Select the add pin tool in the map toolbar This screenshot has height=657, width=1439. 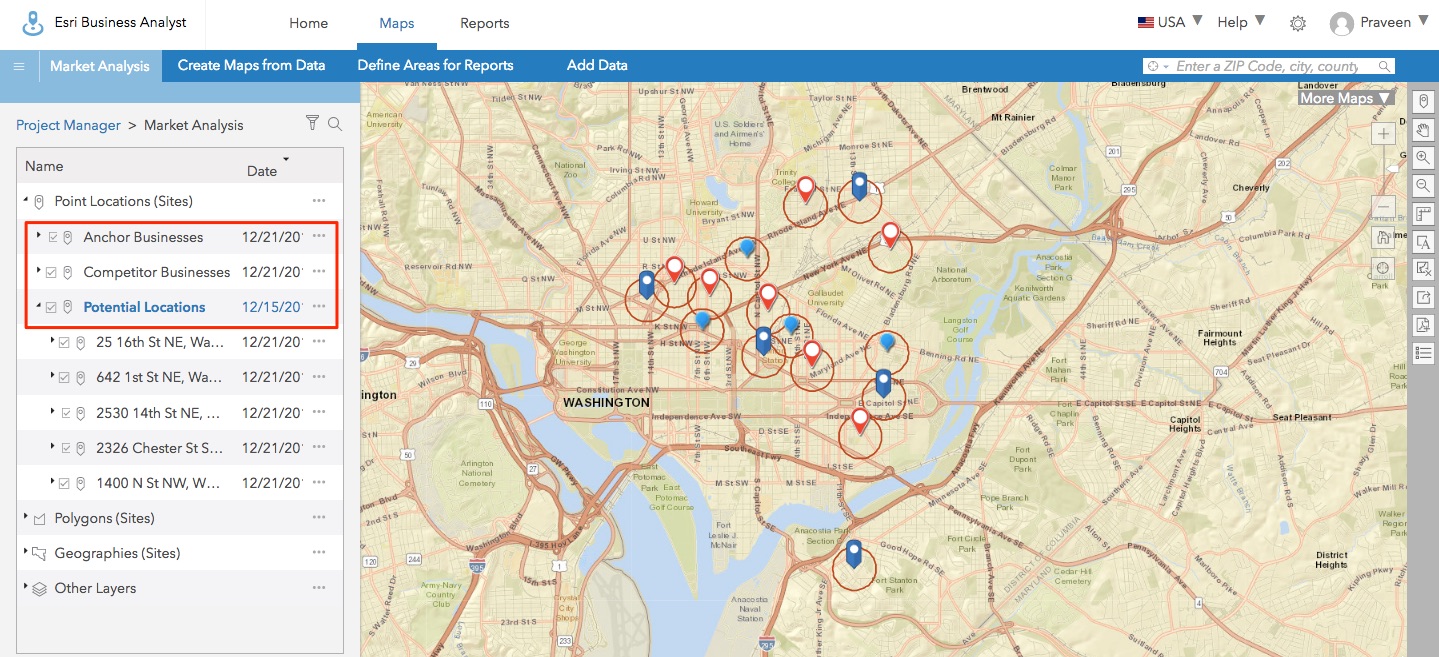pos(1423,101)
